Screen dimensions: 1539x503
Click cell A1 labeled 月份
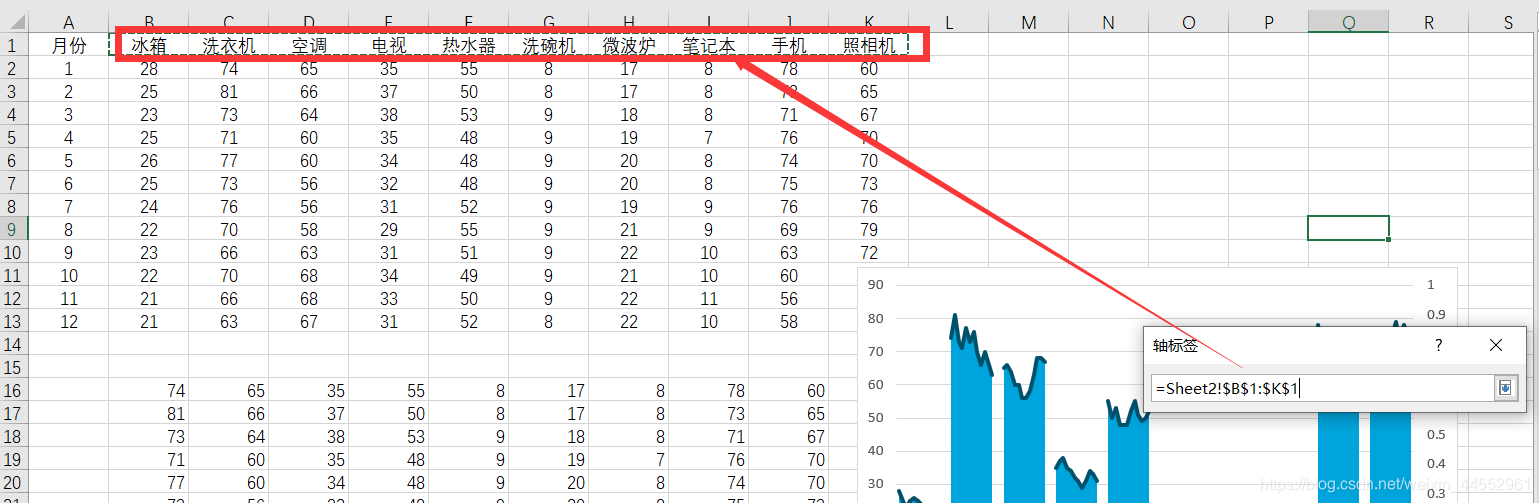click(x=69, y=45)
